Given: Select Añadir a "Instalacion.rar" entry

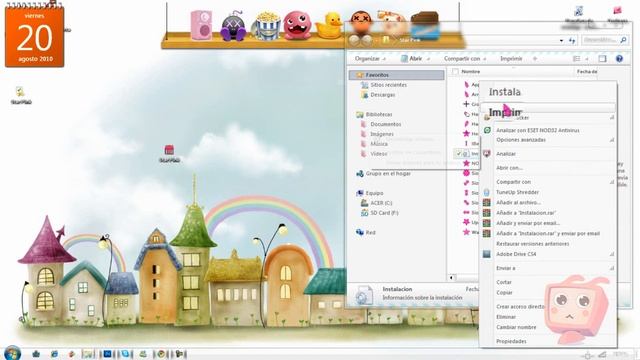Looking at the screenshot, I should coord(526,213).
